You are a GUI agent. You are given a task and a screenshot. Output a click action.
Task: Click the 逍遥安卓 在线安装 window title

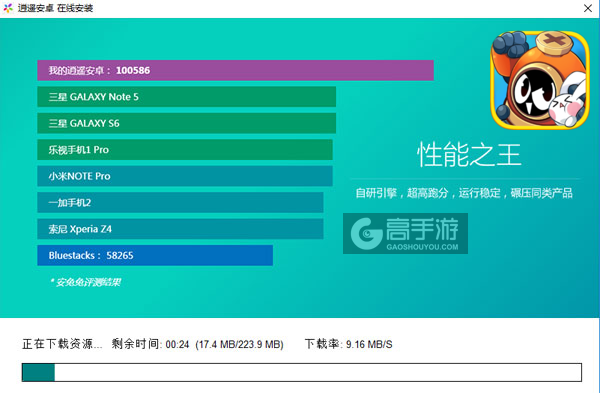[55, 8]
